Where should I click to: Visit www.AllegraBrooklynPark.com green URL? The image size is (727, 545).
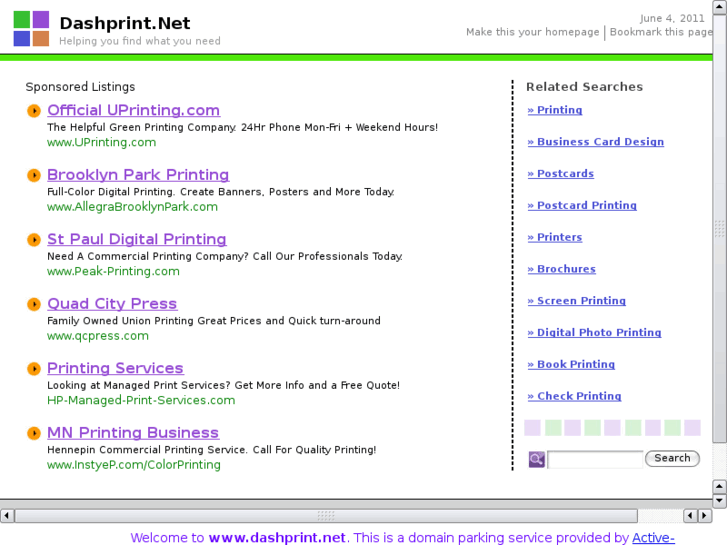[x=132, y=207]
